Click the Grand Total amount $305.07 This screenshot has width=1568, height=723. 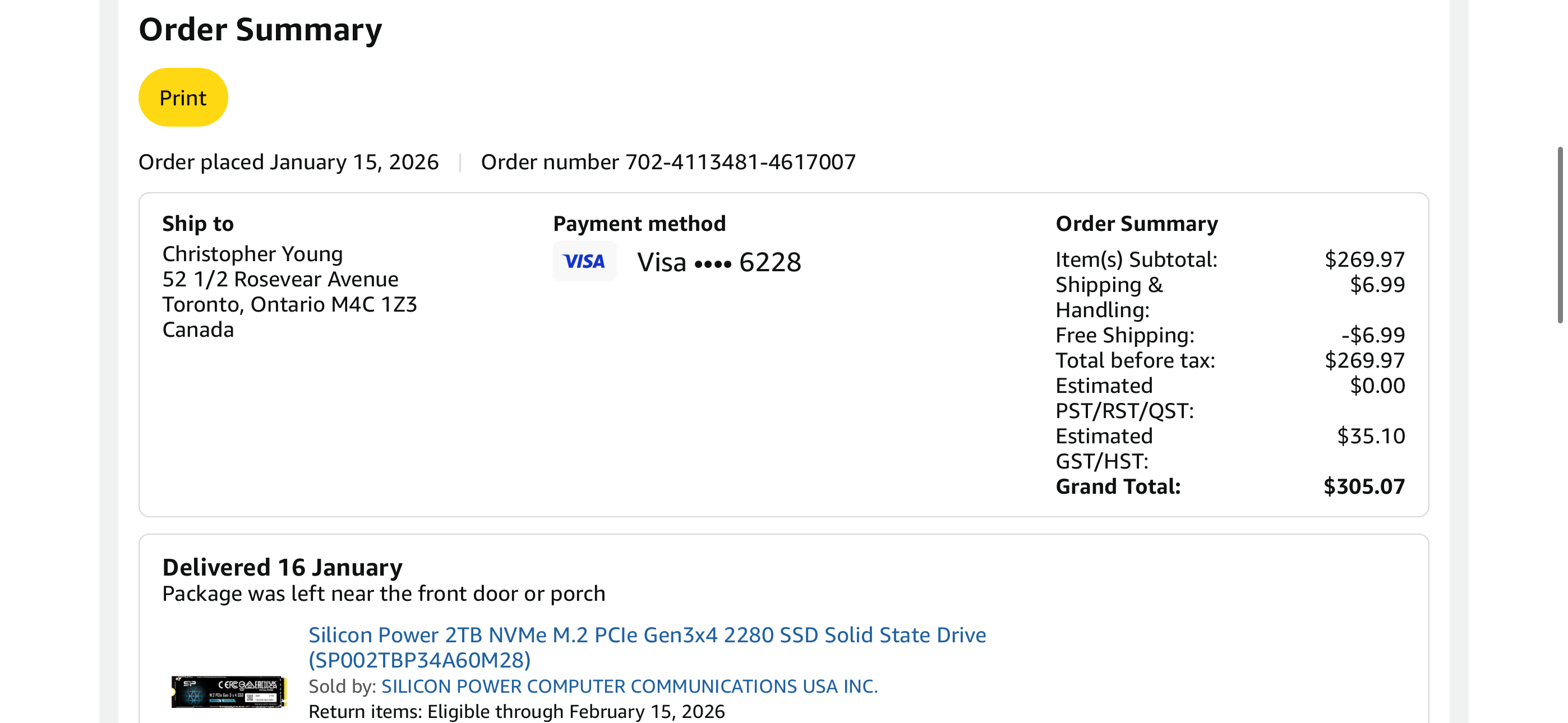tap(1363, 486)
